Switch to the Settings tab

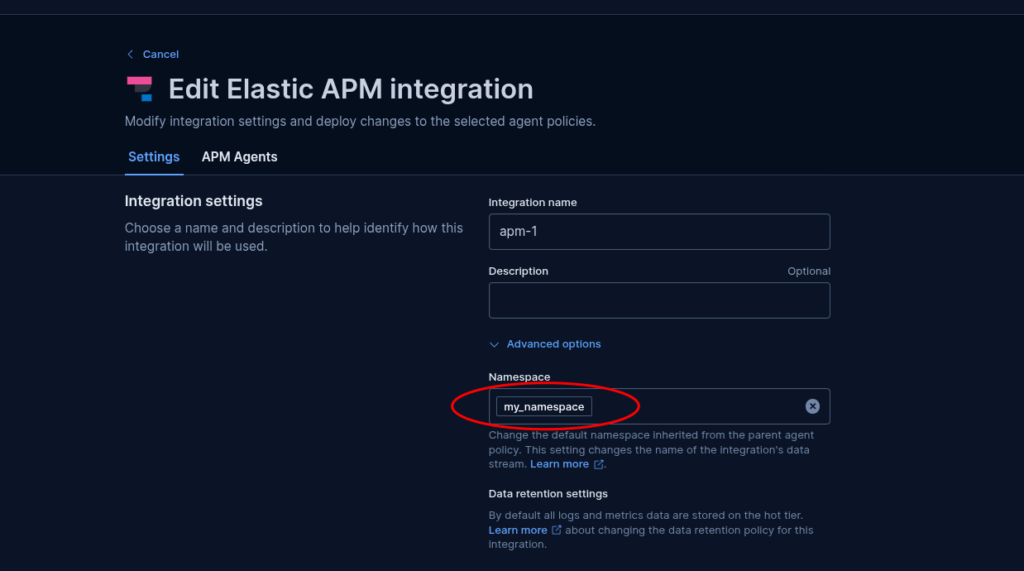click(154, 157)
